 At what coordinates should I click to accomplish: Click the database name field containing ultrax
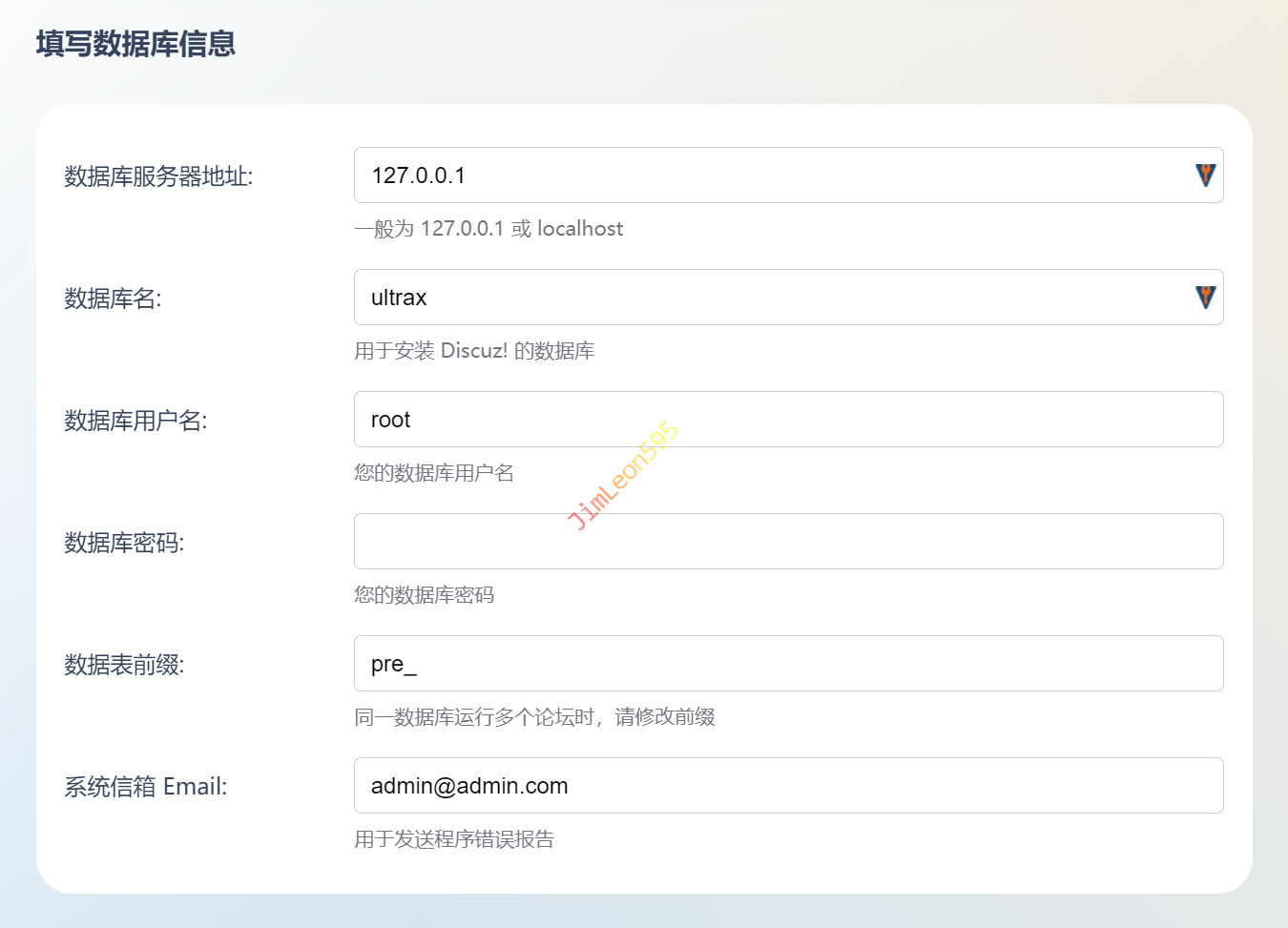763,298
